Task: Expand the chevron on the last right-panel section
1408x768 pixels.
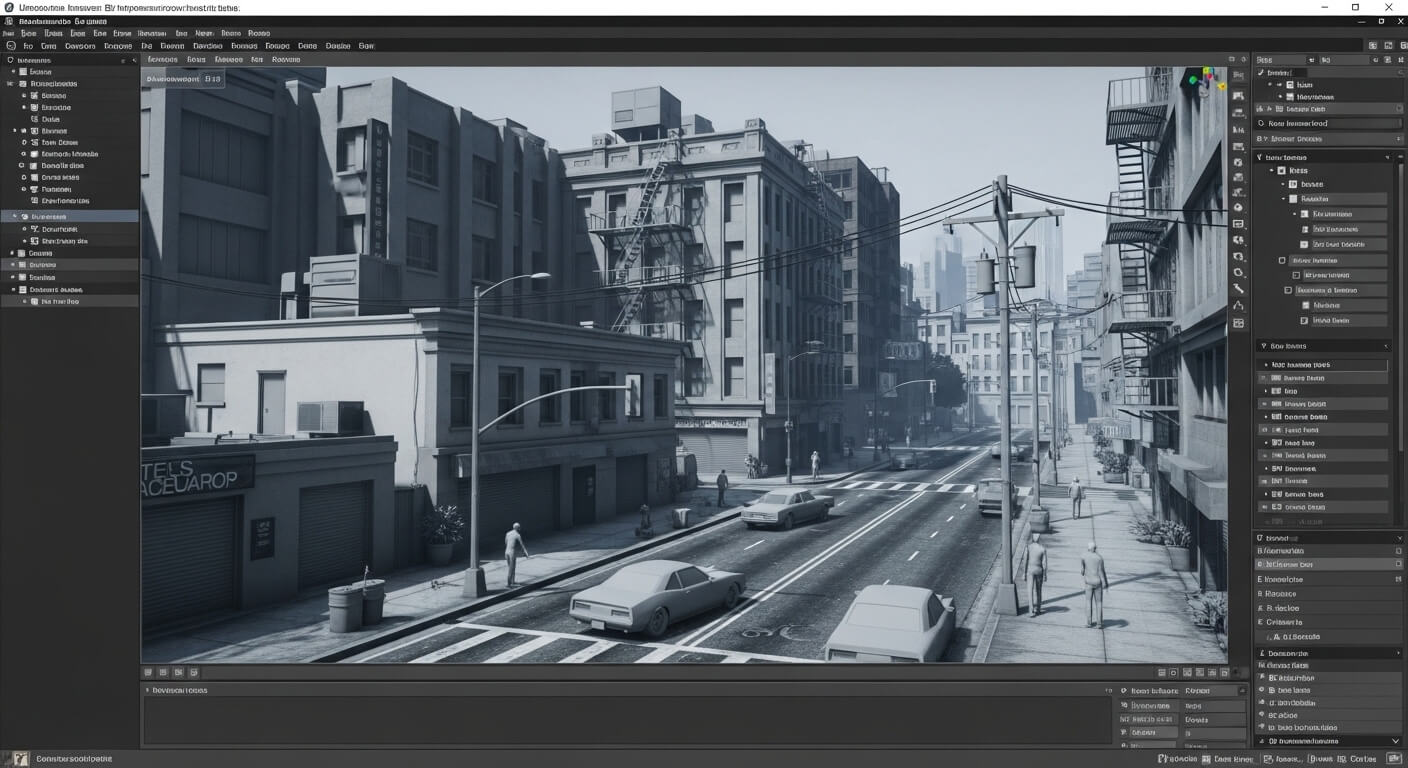Action: tap(1395, 741)
